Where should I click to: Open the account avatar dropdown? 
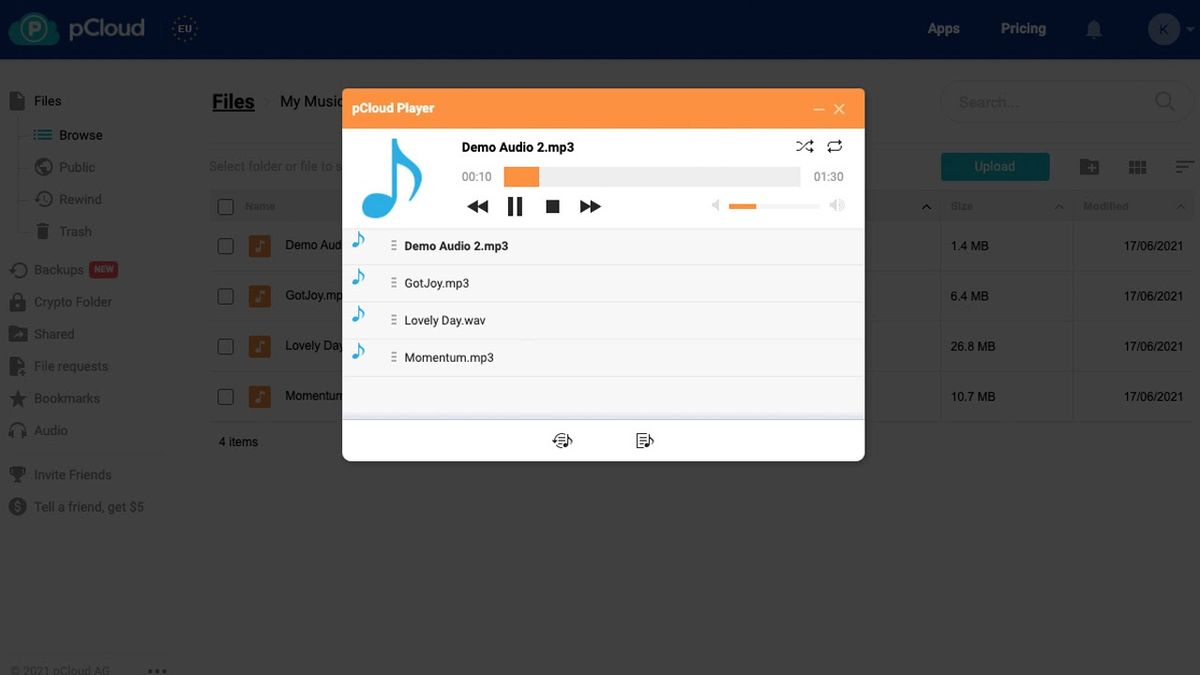pyautogui.click(x=1163, y=28)
